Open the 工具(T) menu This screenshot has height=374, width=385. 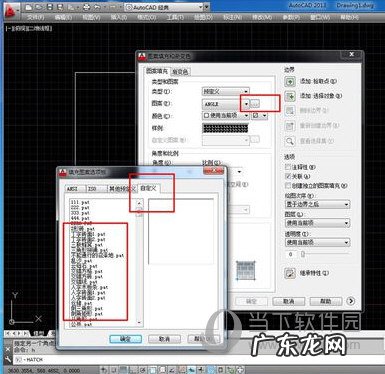(x=175, y=17)
